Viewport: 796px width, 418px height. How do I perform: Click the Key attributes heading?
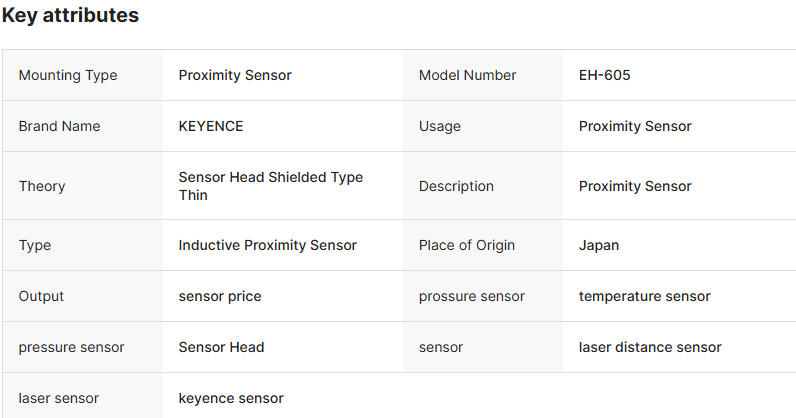71,16
